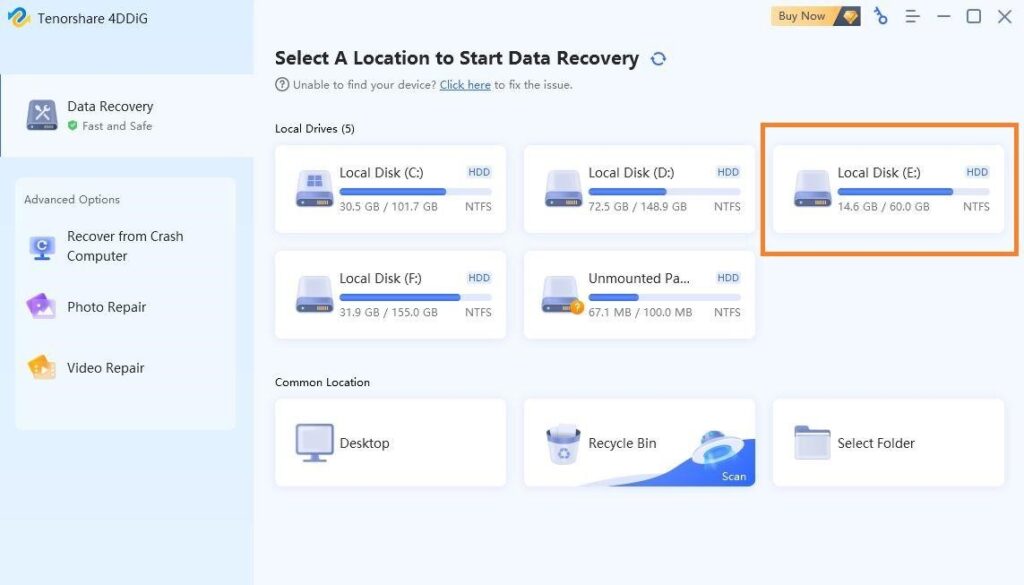
Task: Click the key register icon in title bar
Action: (x=880, y=16)
